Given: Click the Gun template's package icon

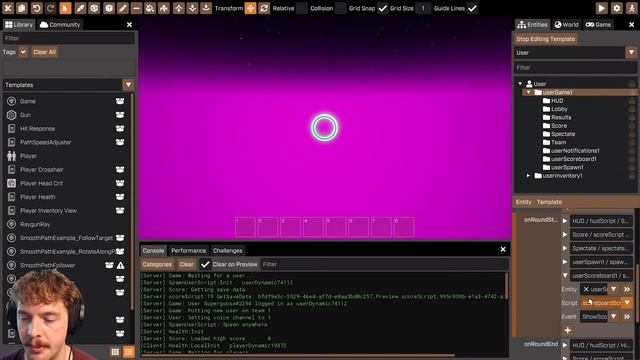Looking at the screenshot, I should point(120,115).
